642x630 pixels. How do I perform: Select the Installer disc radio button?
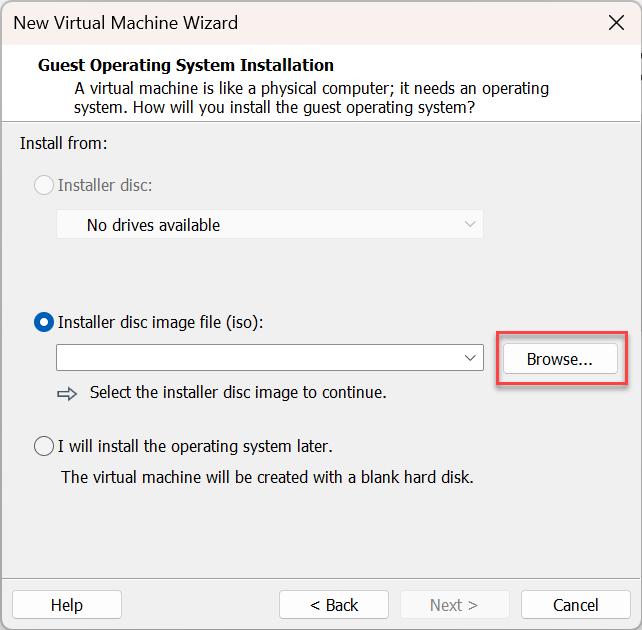(44, 185)
